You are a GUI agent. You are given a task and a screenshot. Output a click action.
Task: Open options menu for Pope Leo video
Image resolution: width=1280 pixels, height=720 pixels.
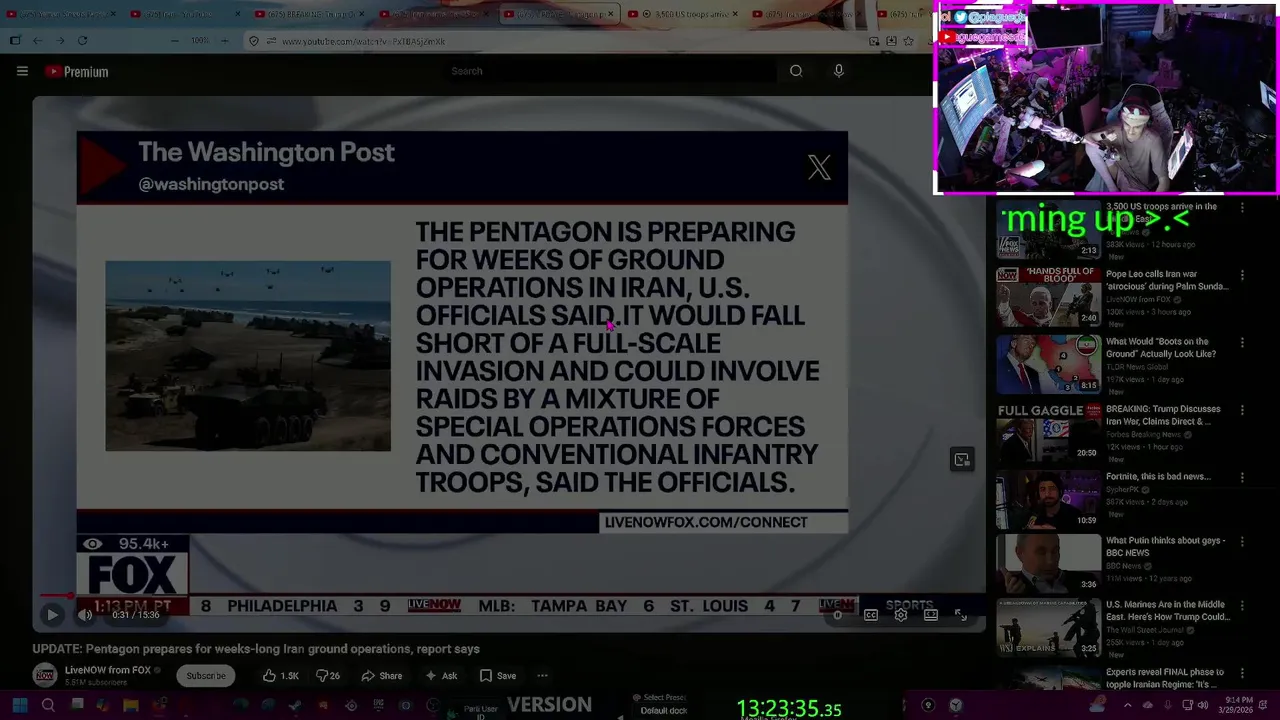click(x=1242, y=275)
